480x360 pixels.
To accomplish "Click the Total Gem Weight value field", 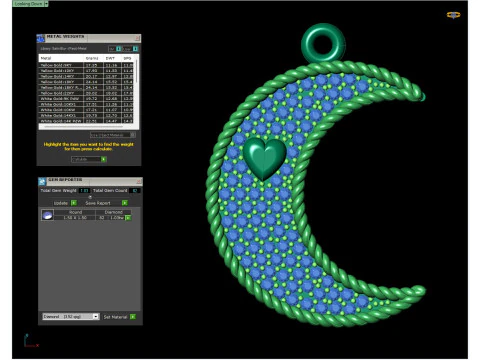I will [x=84, y=191].
